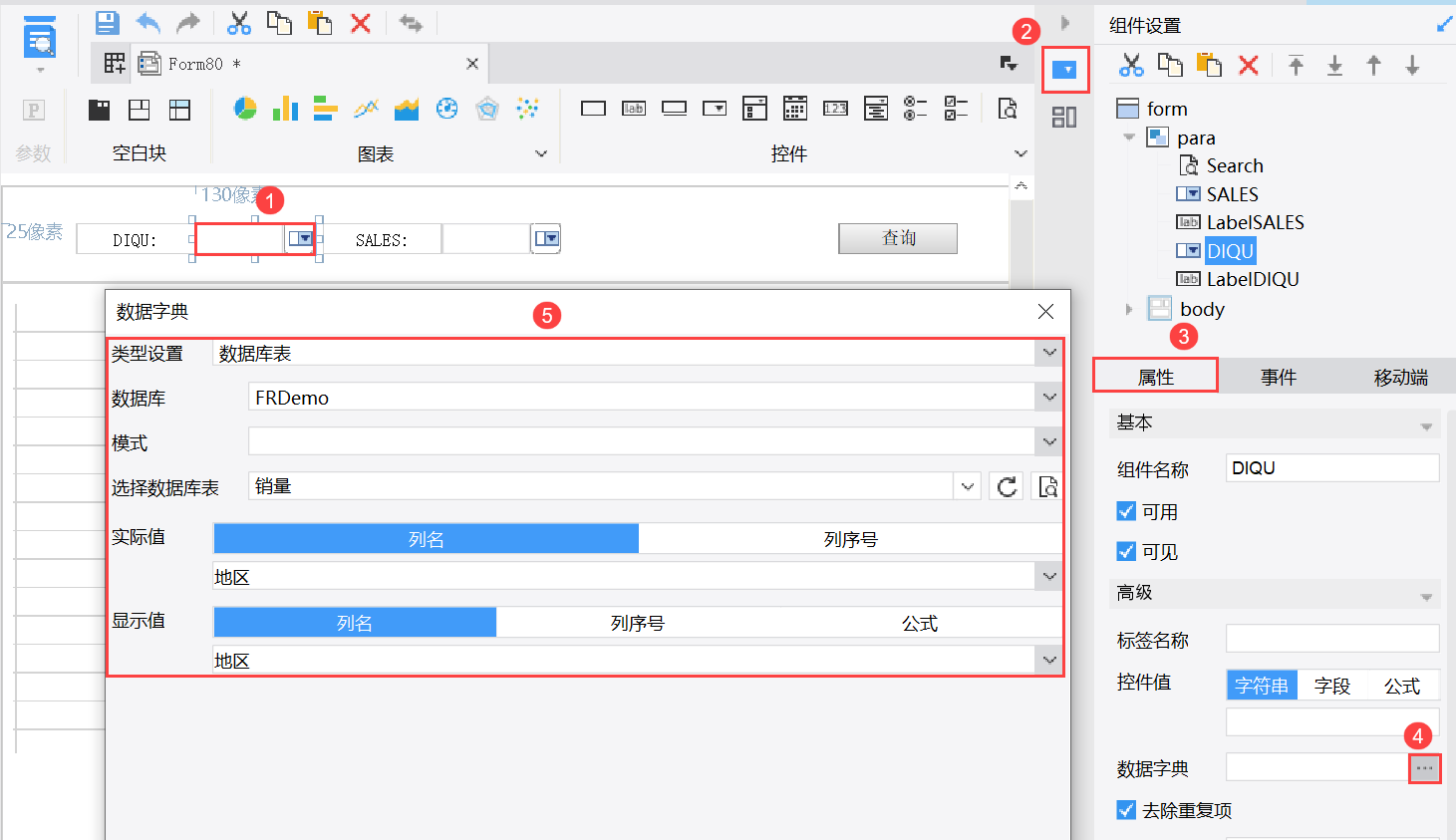Open the 类型设置 dropdown
The height and width of the screenshot is (840, 1456).
tap(1049, 353)
